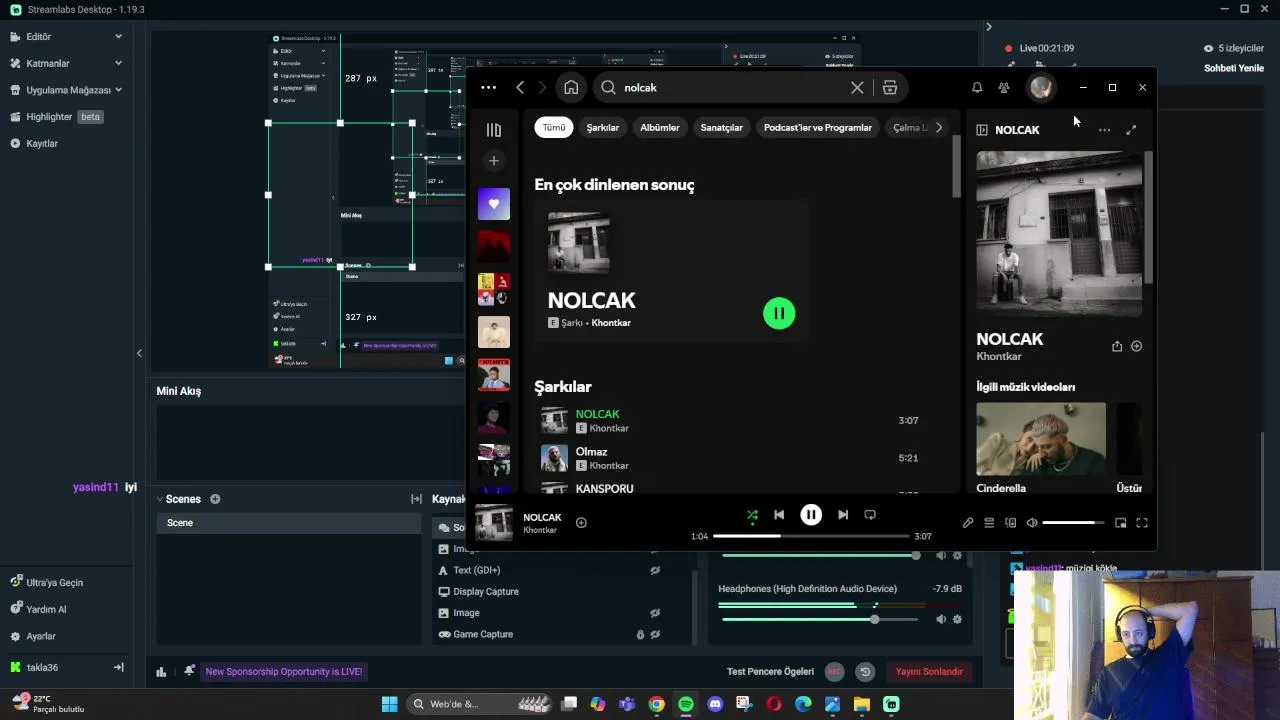Open Liked Songs heart tile
The image size is (1280, 720).
[494, 204]
